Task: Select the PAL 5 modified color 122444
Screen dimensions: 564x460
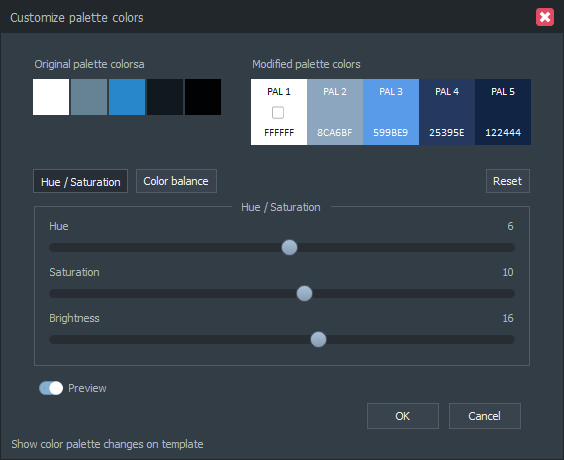Action: pos(503,112)
